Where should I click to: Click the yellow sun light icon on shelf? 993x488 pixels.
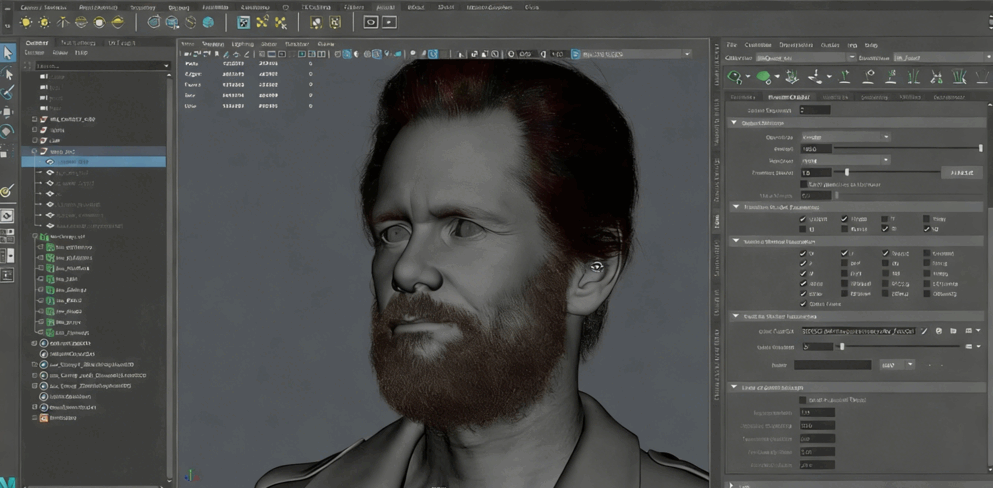pos(26,22)
